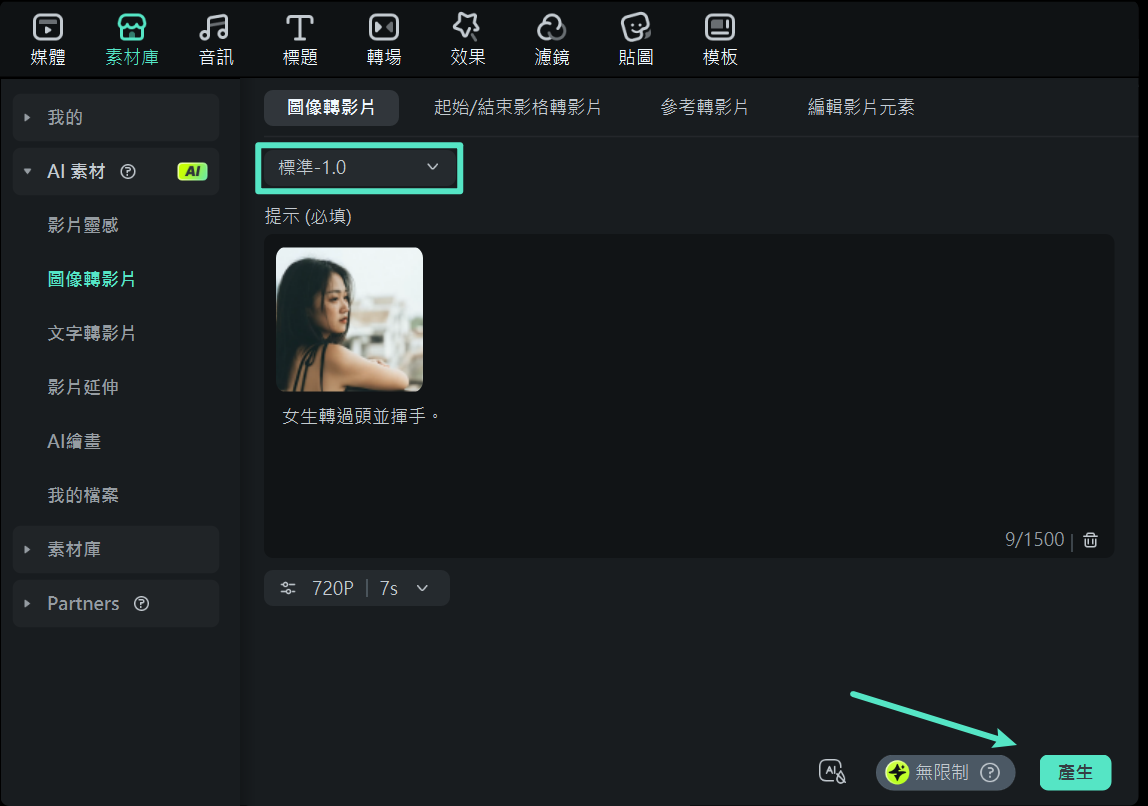Screen dimensions: 1148x806
Task: Open the 轉場 (Transitions) panel
Action: pyautogui.click(x=383, y=38)
